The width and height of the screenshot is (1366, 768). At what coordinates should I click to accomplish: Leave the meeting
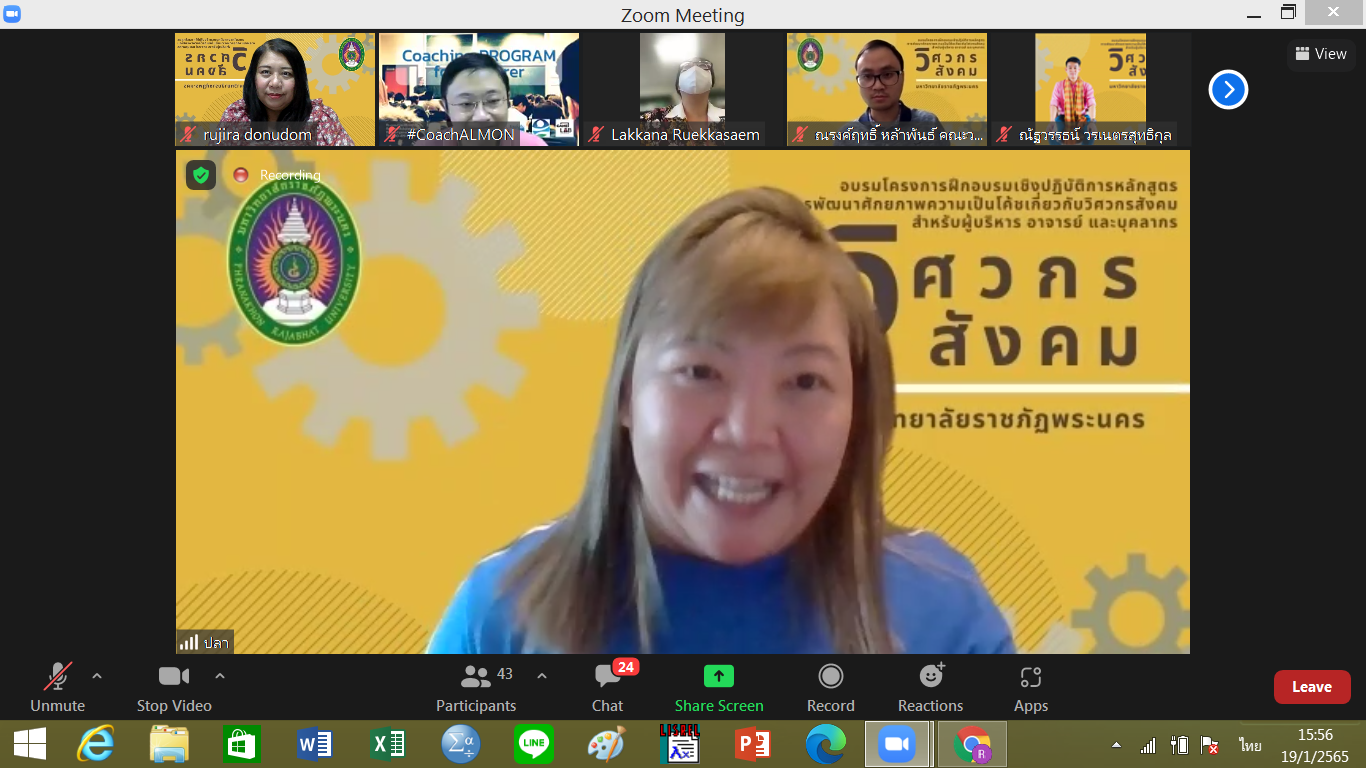tap(1312, 687)
